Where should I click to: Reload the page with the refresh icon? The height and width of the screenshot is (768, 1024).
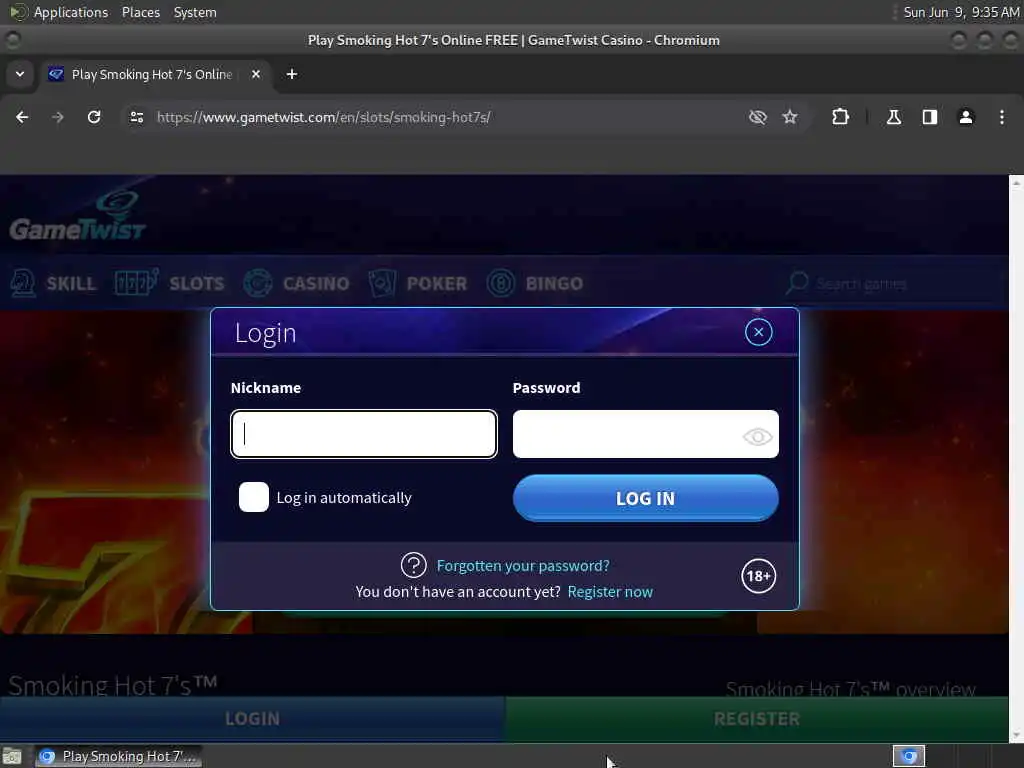tap(94, 117)
